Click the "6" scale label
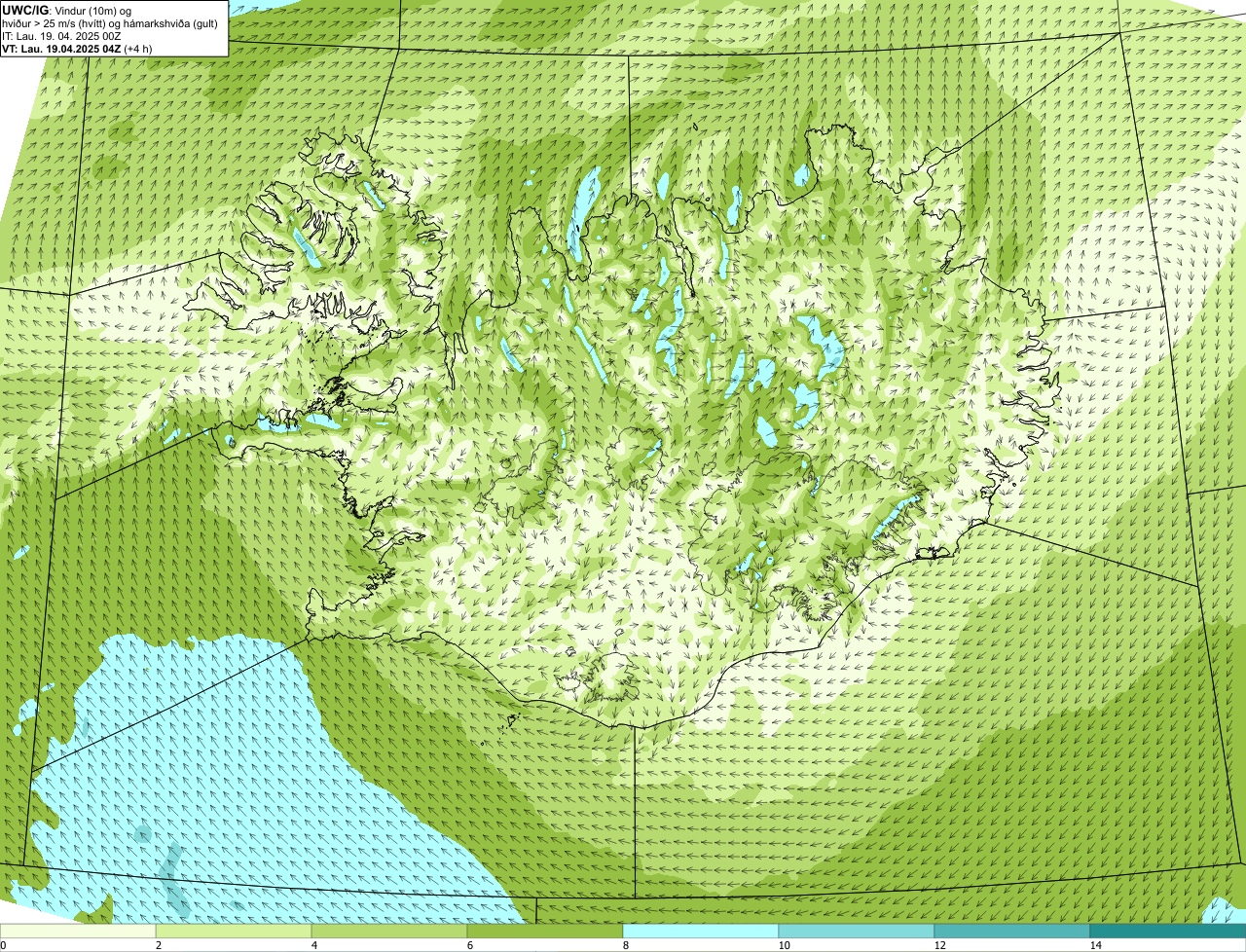 pyautogui.click(x=469, y=945)
